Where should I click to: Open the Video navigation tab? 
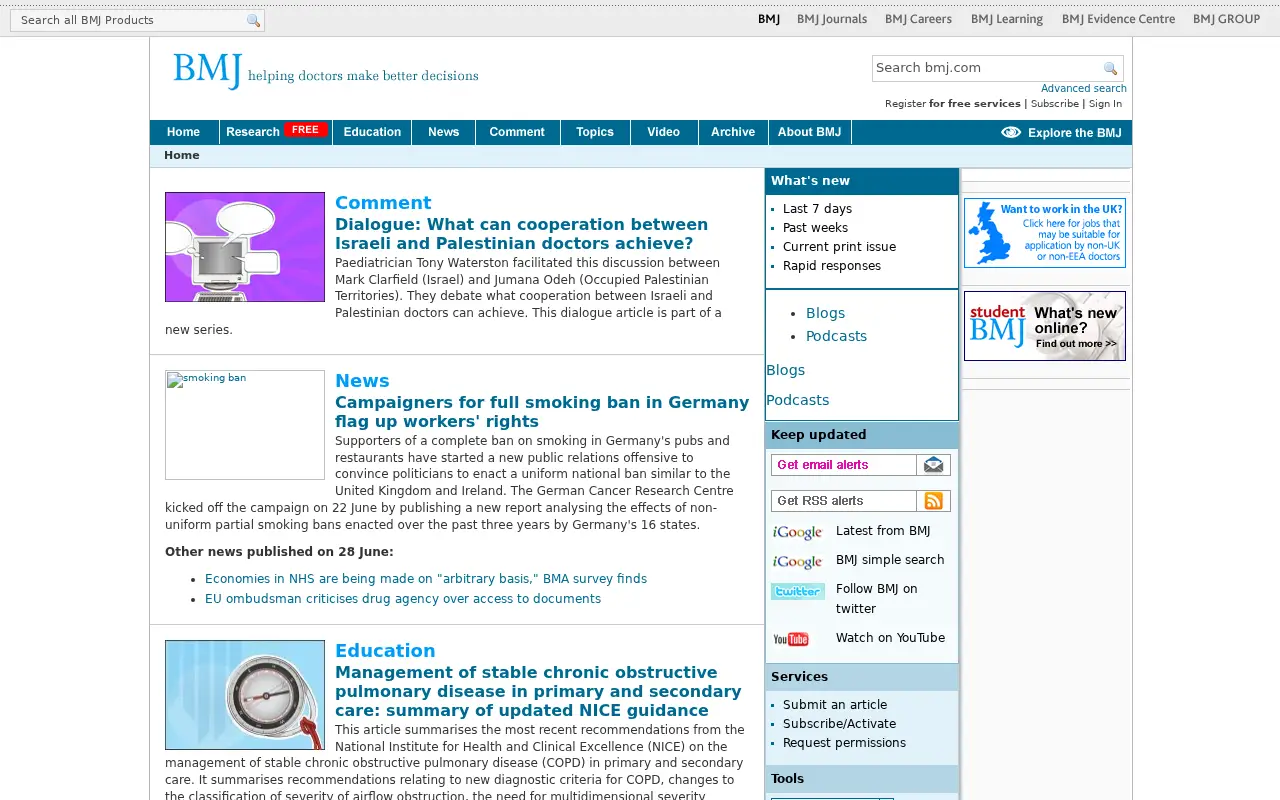coord(664,132)
